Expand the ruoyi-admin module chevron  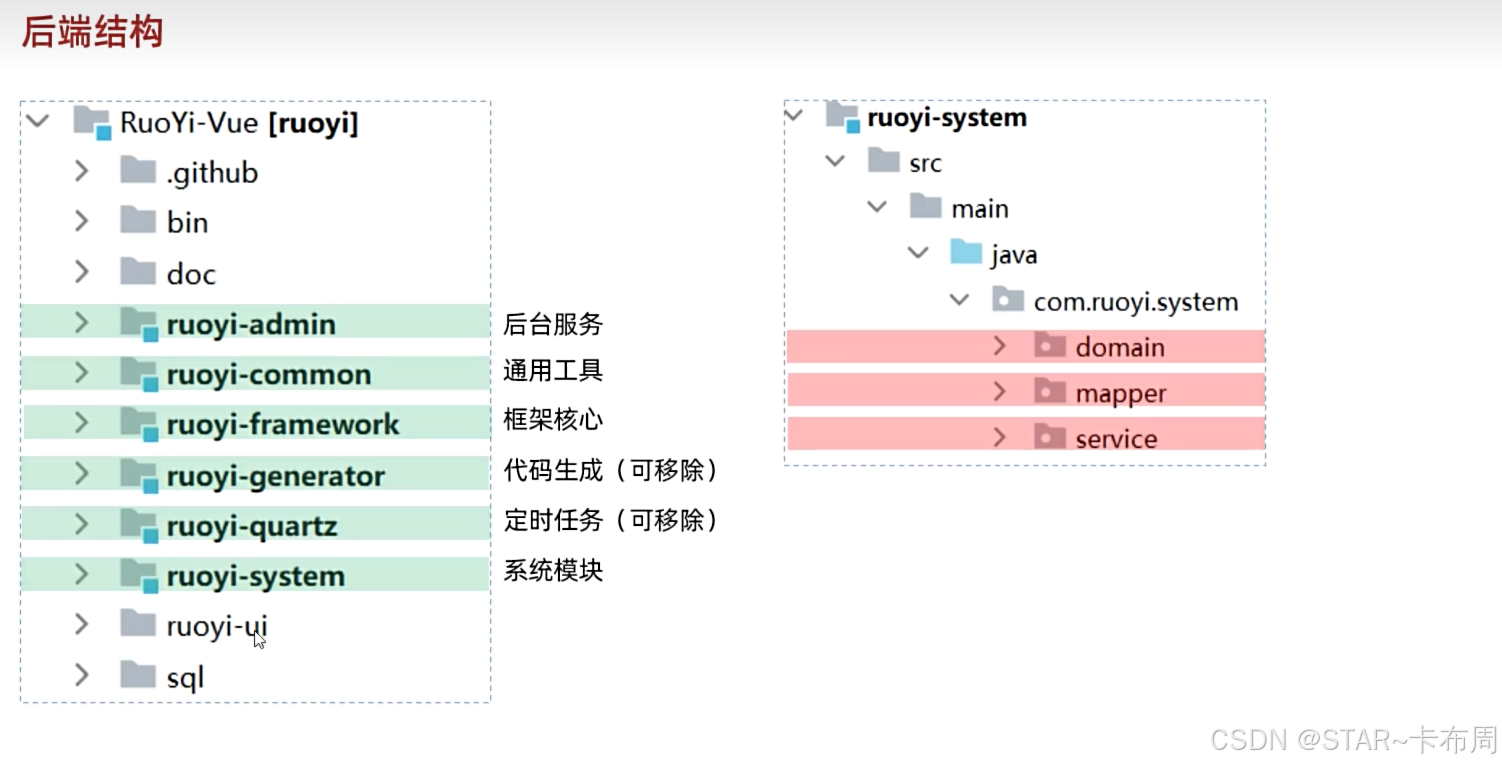click(x=82, y=323)
